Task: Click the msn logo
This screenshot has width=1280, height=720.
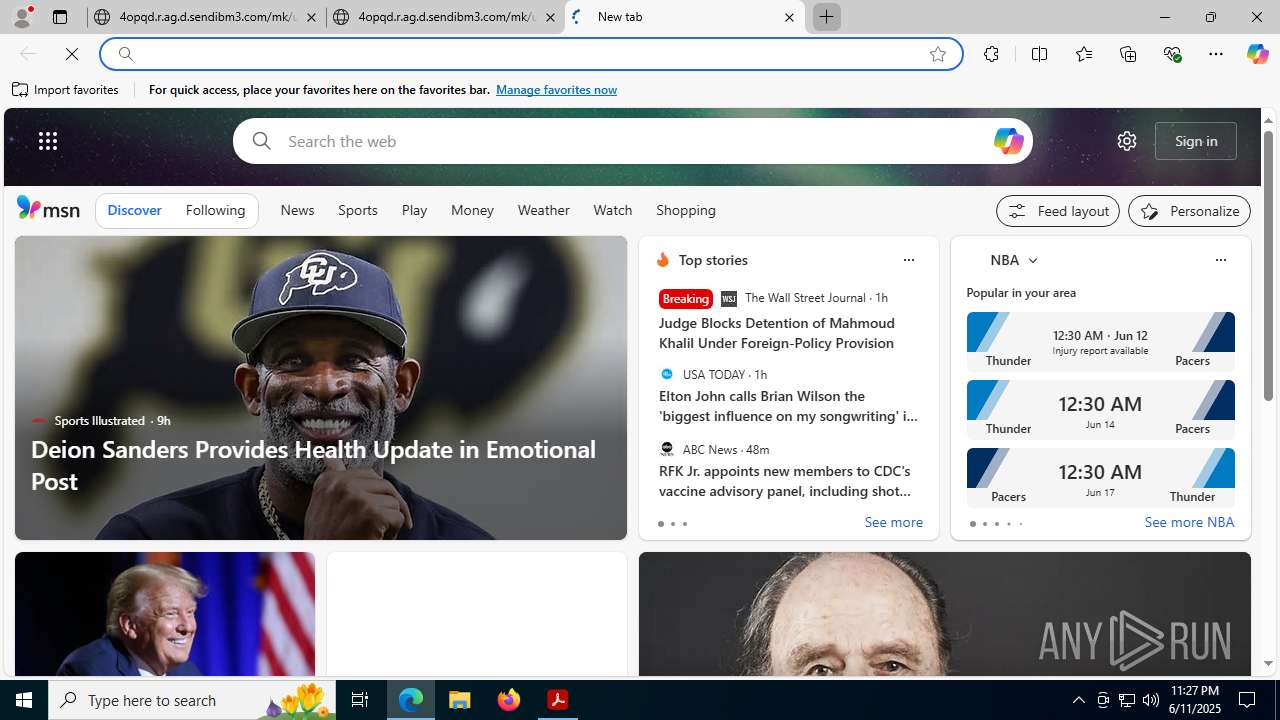Action: [48, 208]
